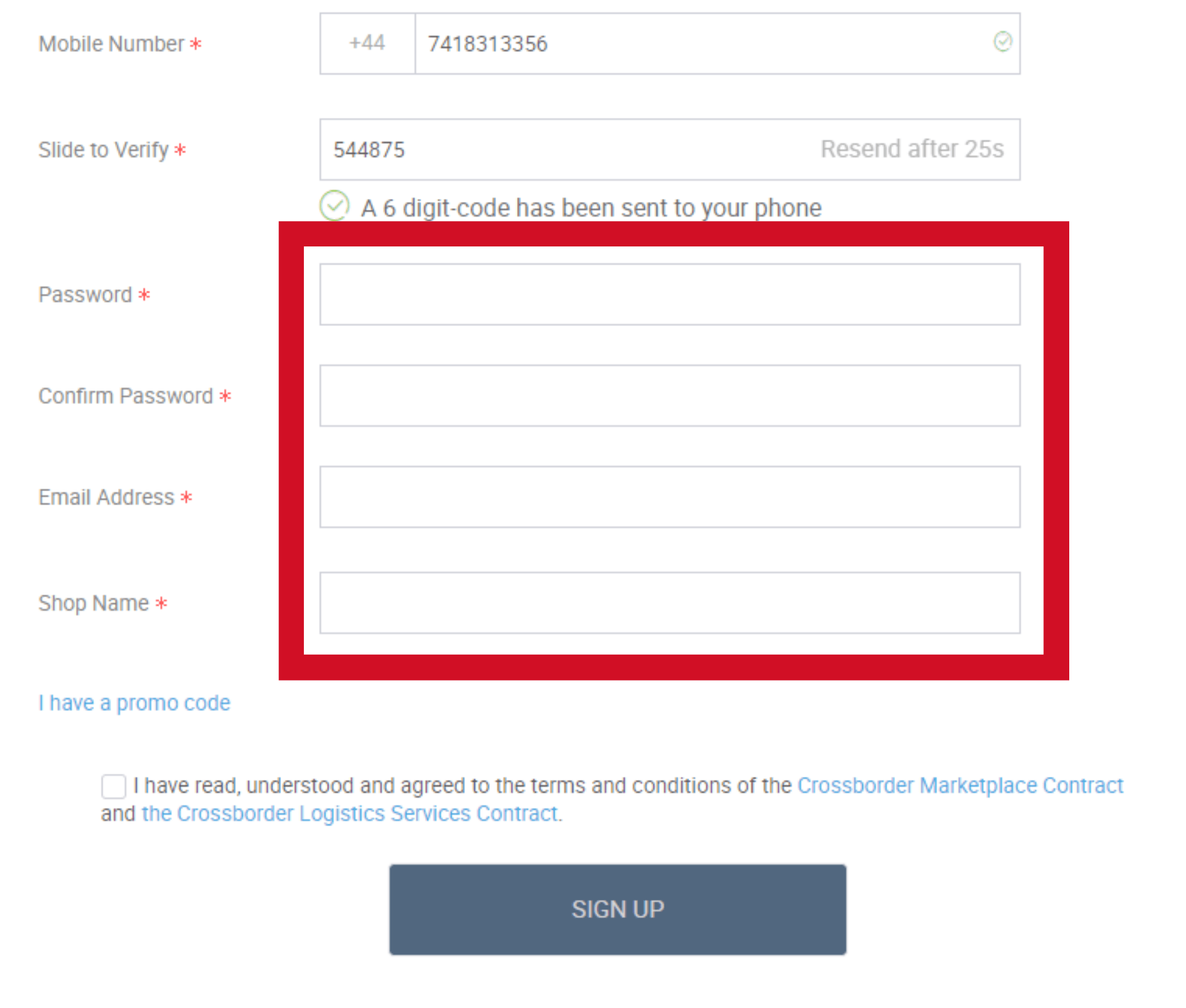Toggle agreement to Crossborder Logistics Services Contract
The height and width of the screenshot is (1008, 1186).
pyautogui.click(x=113, y=784)
